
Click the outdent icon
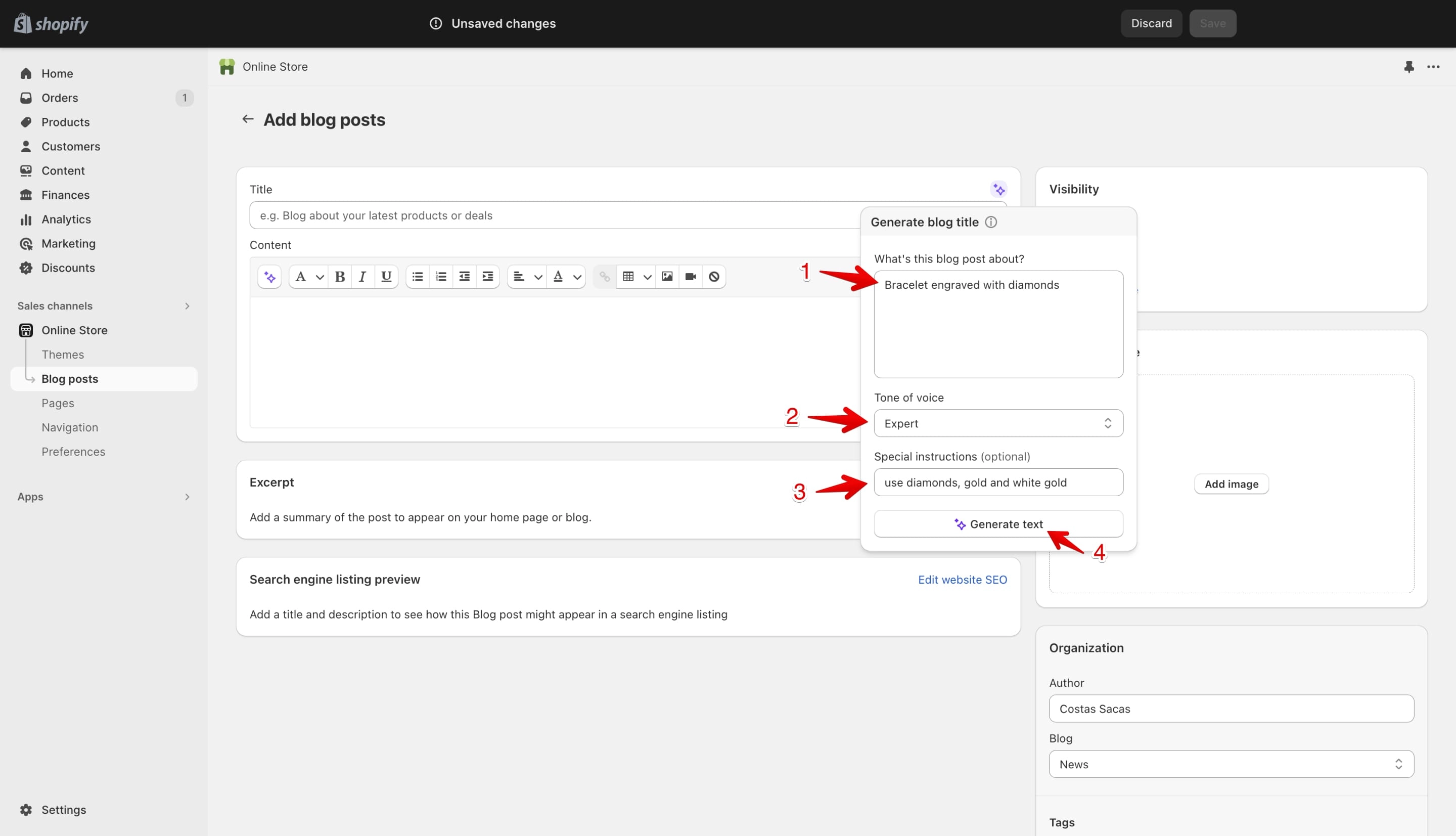point(464,277)
